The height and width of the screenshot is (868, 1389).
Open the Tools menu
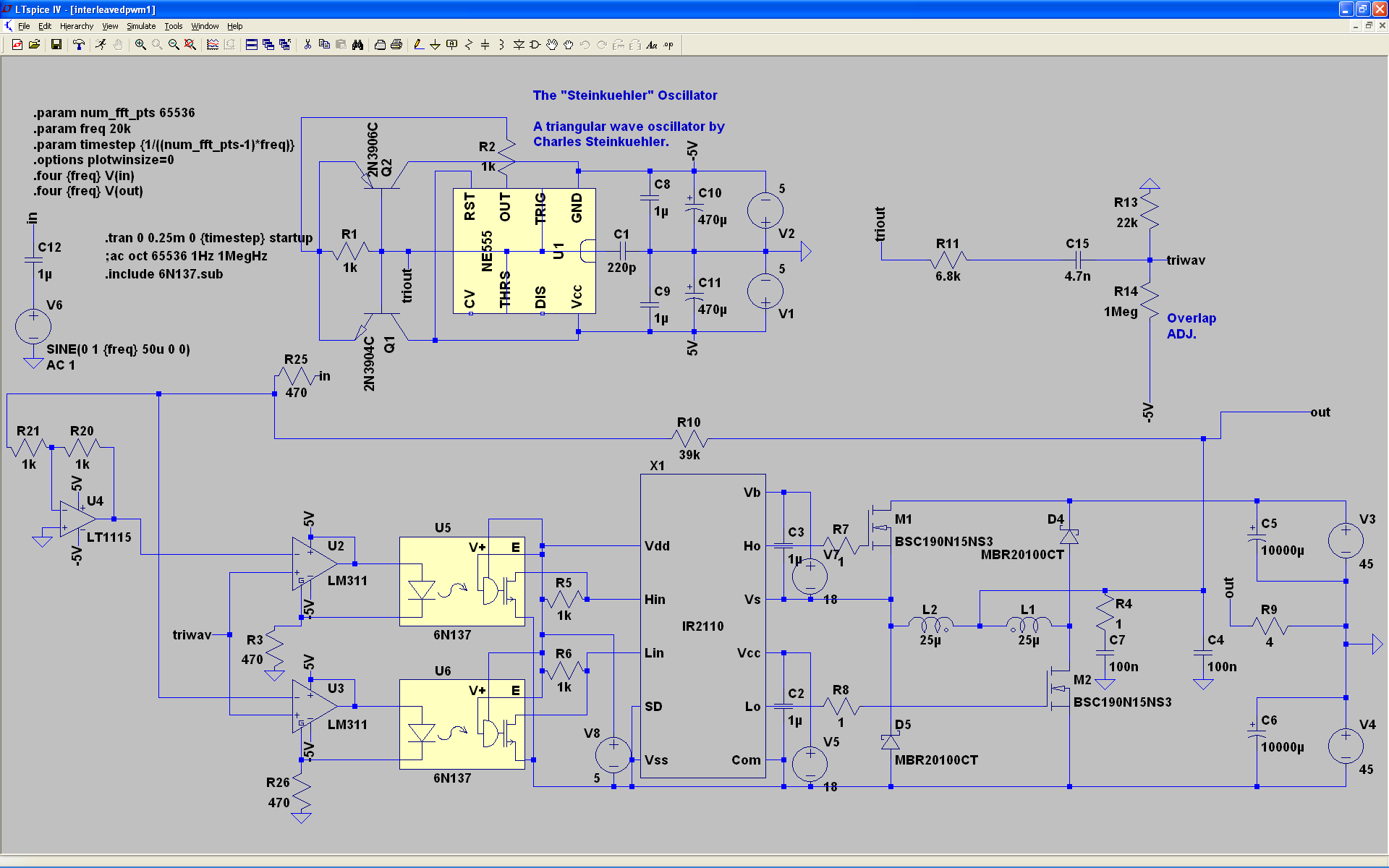point(173,26)
